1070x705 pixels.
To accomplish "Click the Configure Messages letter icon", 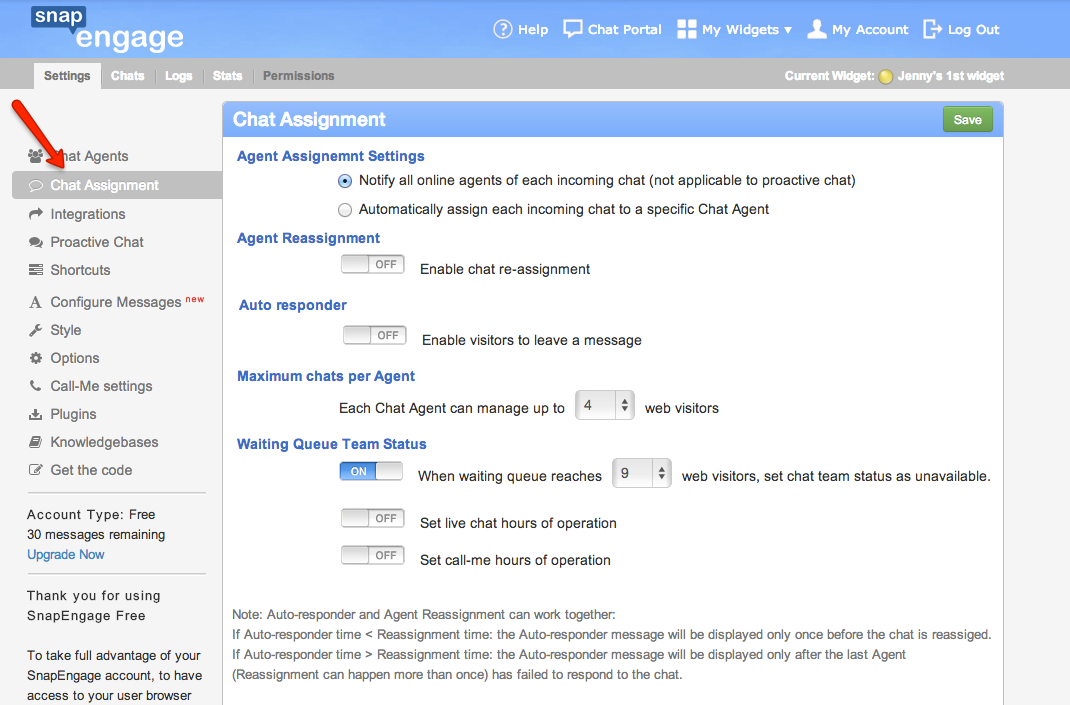I will [x=35, y=302].
